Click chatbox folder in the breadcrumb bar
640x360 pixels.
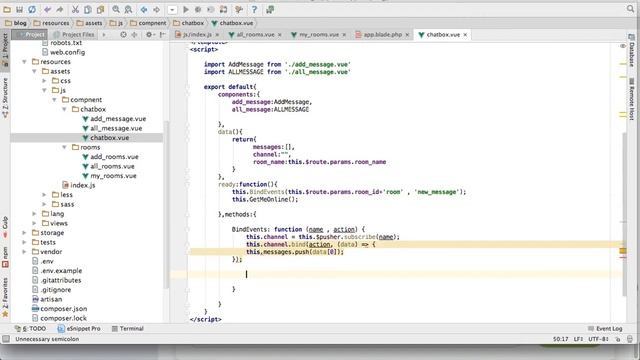click(x=188, y=23)
